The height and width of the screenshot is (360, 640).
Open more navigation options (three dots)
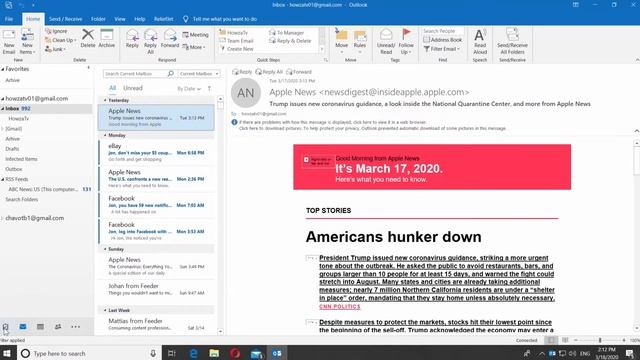76,327
